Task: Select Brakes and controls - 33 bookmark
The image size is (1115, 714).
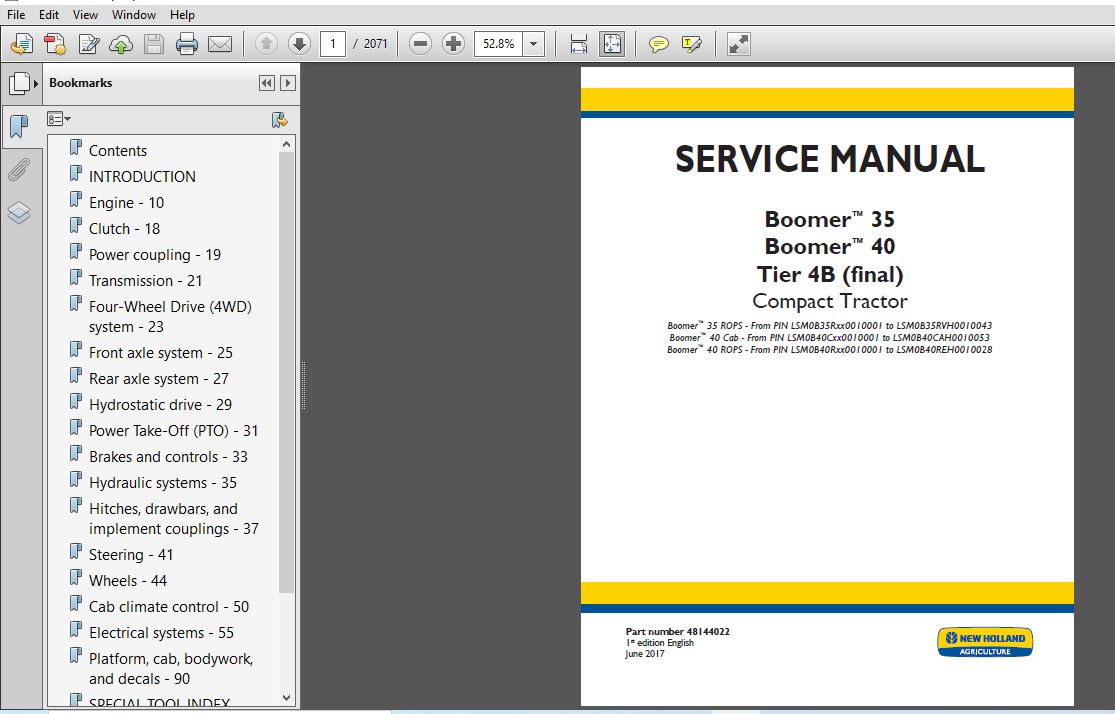Action: [x=169, y=457]
